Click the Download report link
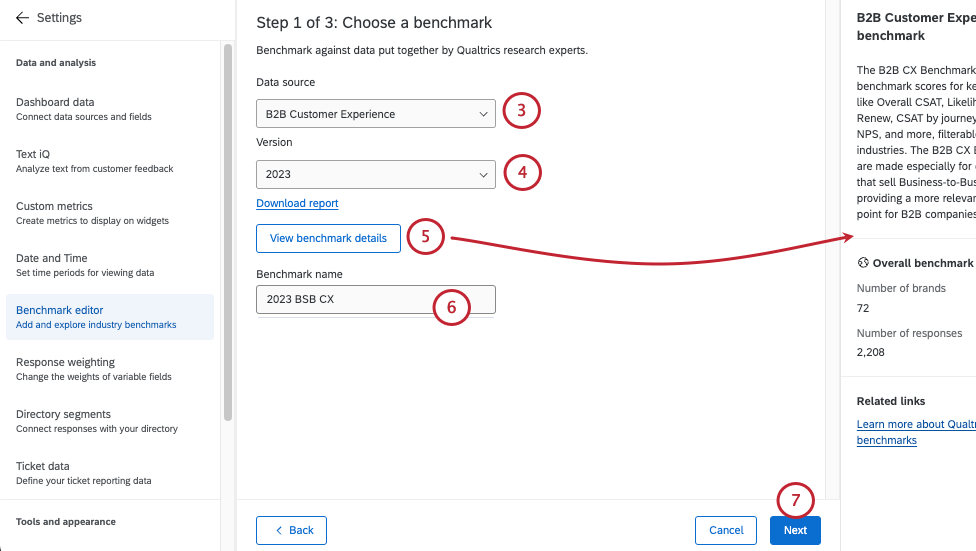976x551 pixels. click(x=297, y=203)
